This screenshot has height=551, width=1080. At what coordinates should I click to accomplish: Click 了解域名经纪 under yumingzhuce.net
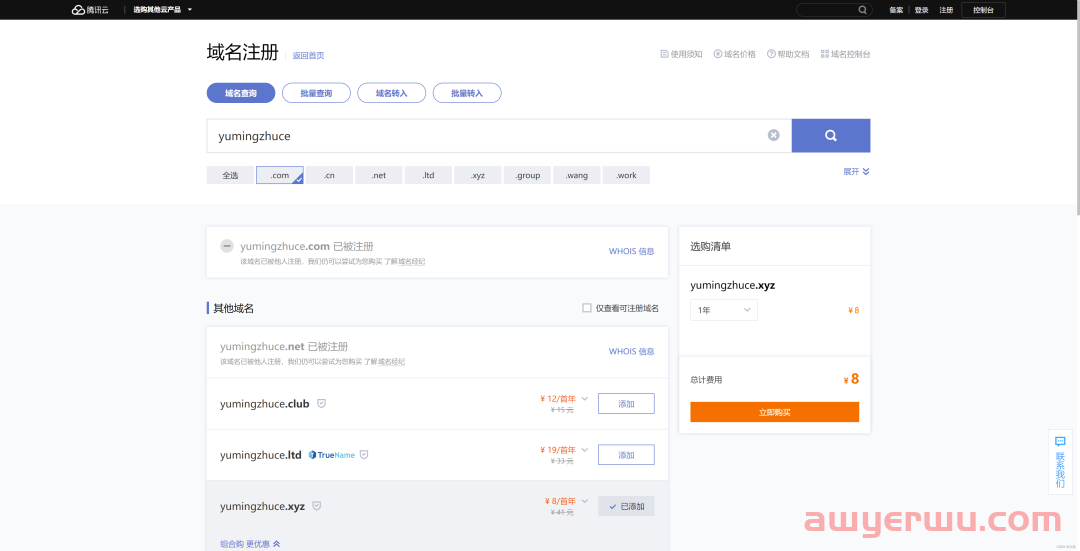(384, 362)
